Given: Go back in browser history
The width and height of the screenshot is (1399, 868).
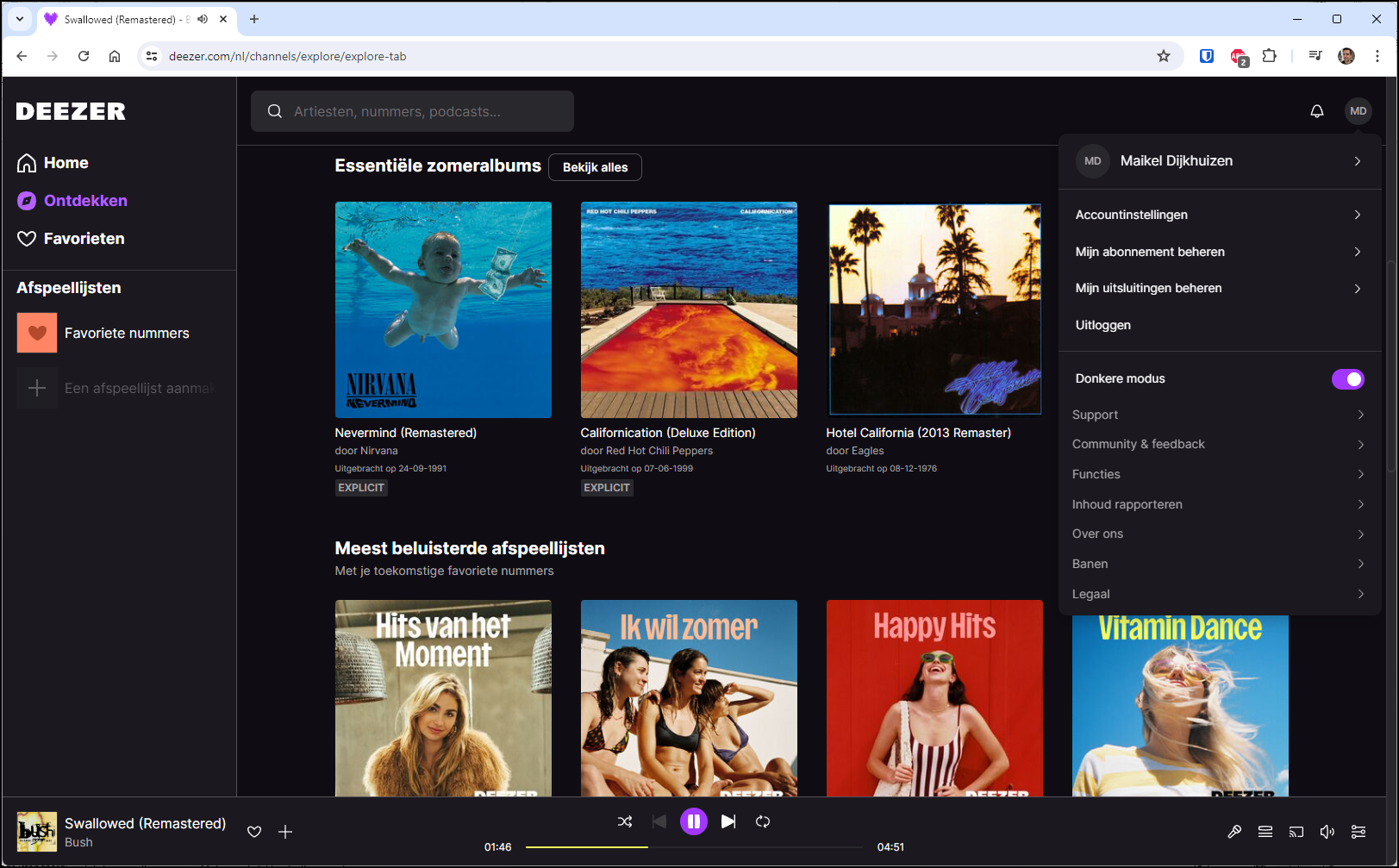Looking at the screenshot, I should [22, 56].
